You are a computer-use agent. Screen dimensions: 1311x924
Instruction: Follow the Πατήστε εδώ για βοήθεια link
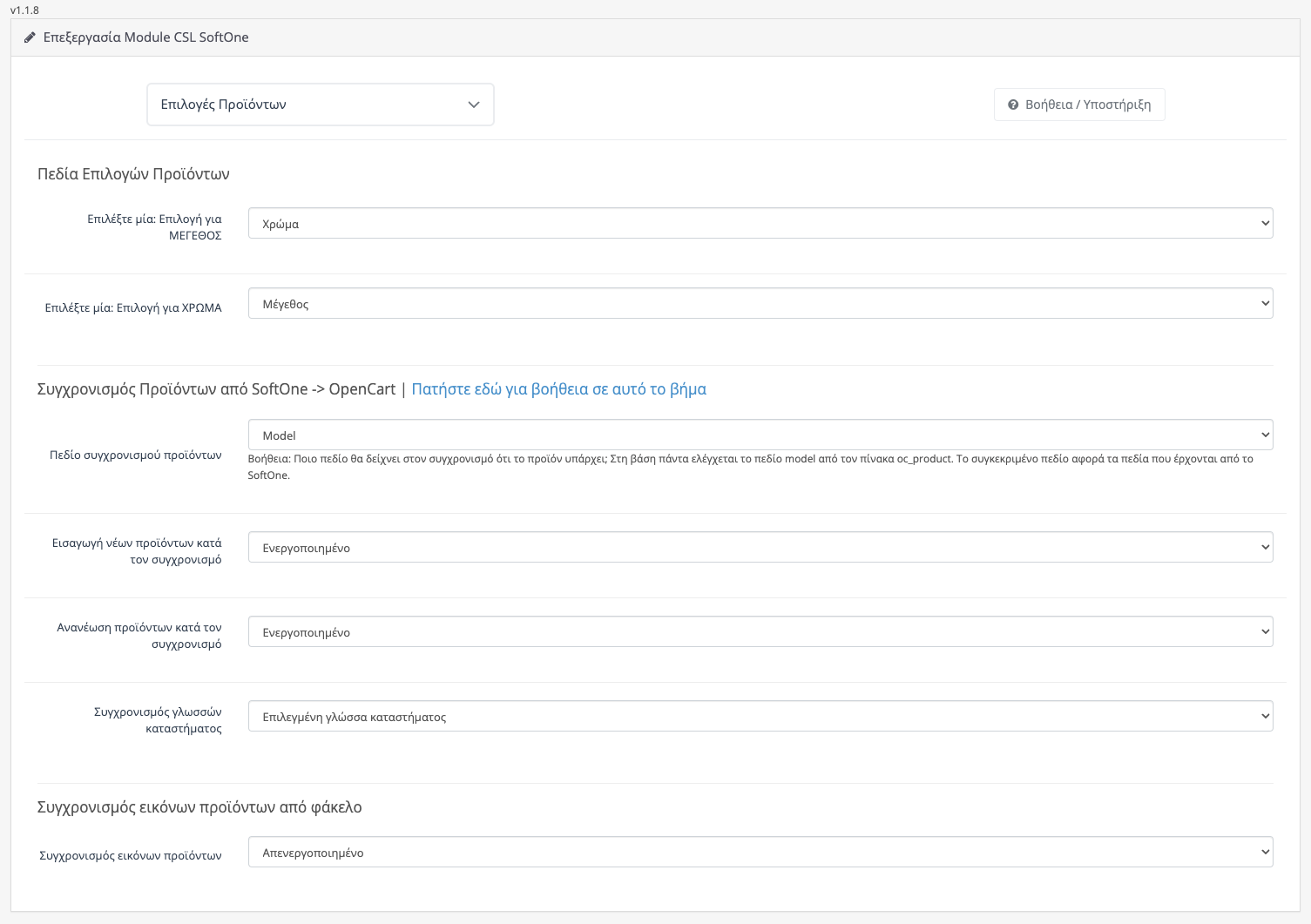coord(558,389)
